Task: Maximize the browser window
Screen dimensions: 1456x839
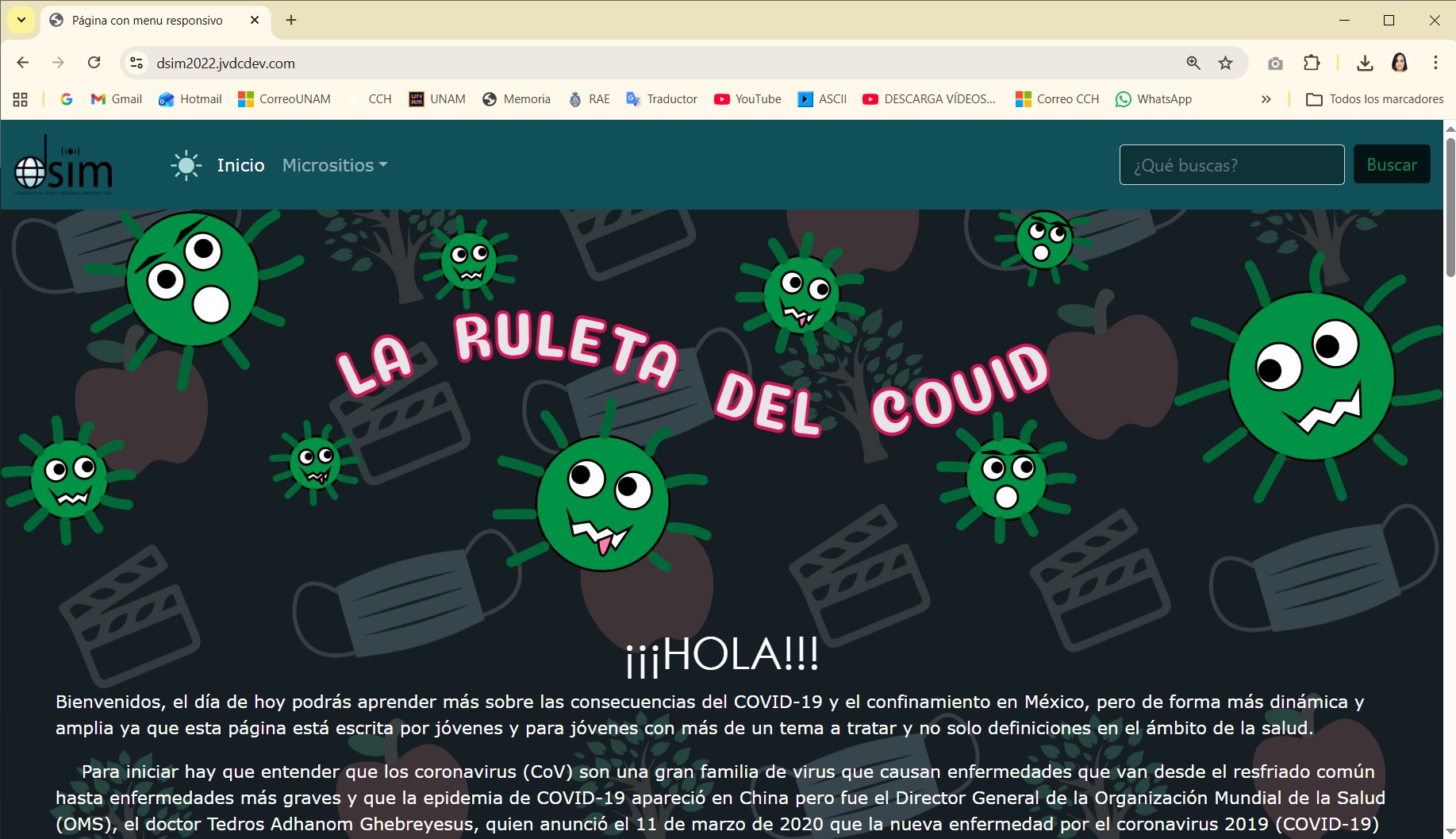Action: point(1389,20)
